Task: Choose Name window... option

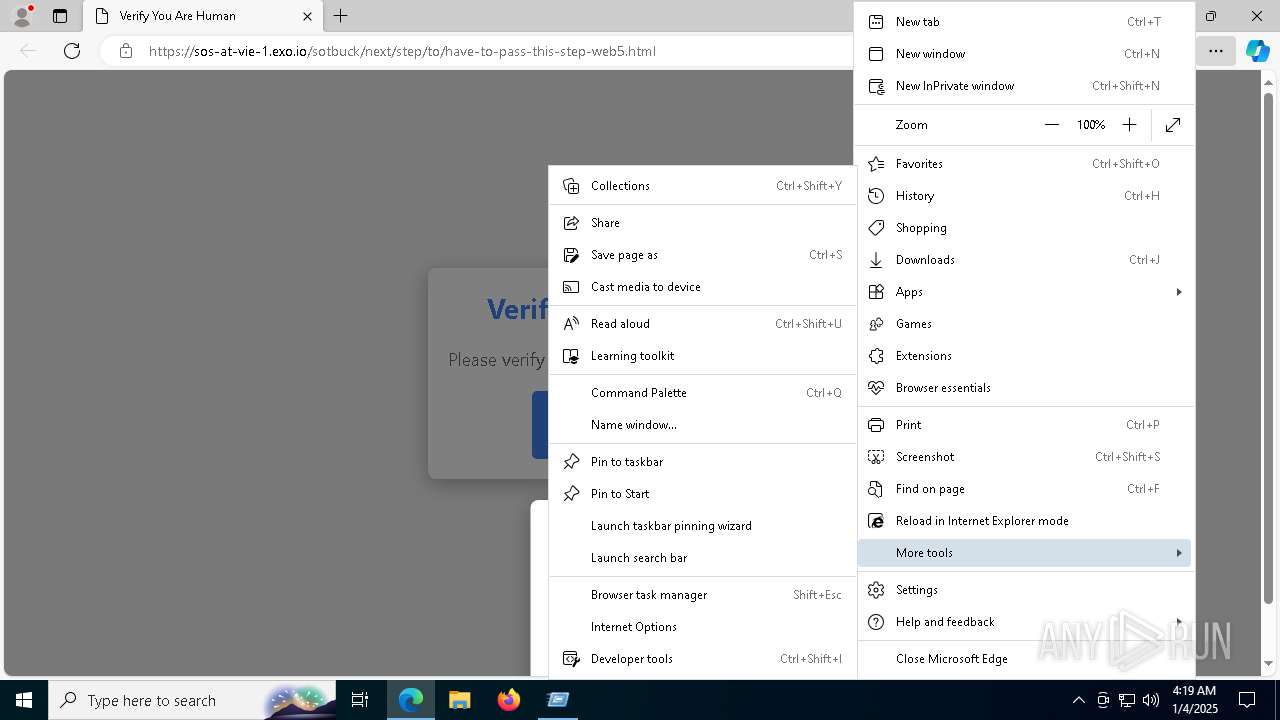Action: (702, 425)
